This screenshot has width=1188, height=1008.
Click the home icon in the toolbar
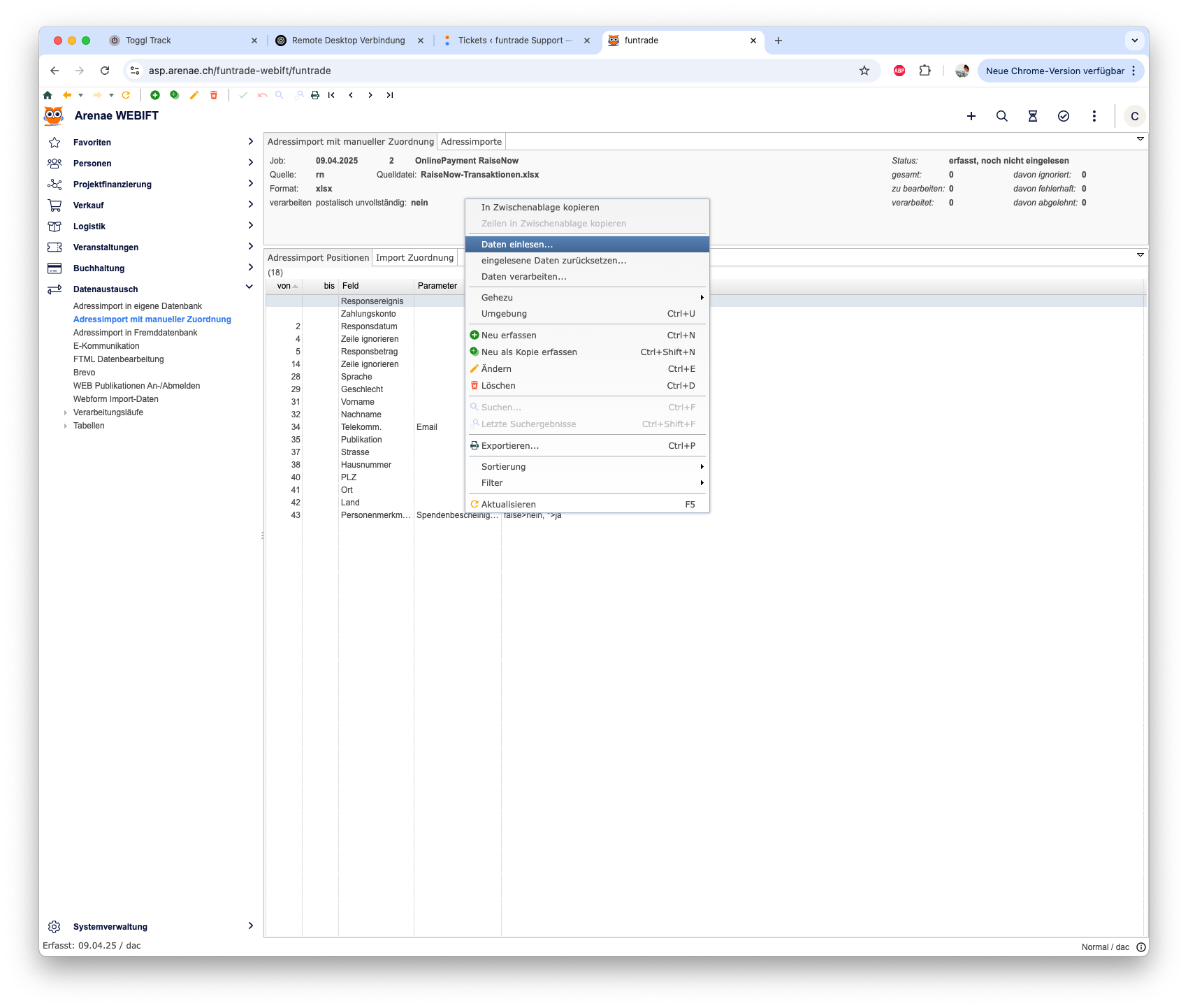pyautogui.click(x=48, y=95)
